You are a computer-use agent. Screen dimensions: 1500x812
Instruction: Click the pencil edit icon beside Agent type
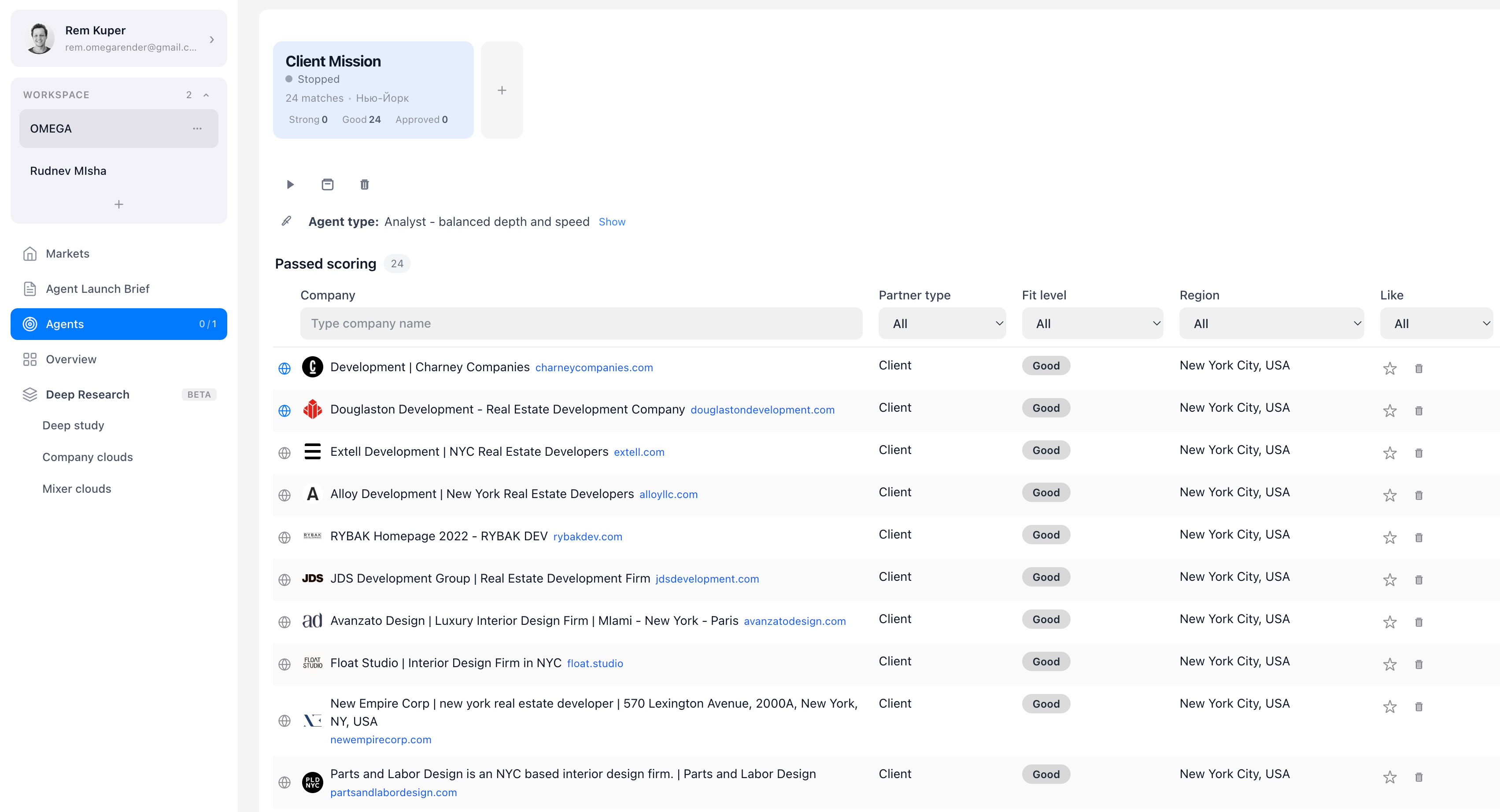coord(287,221)
